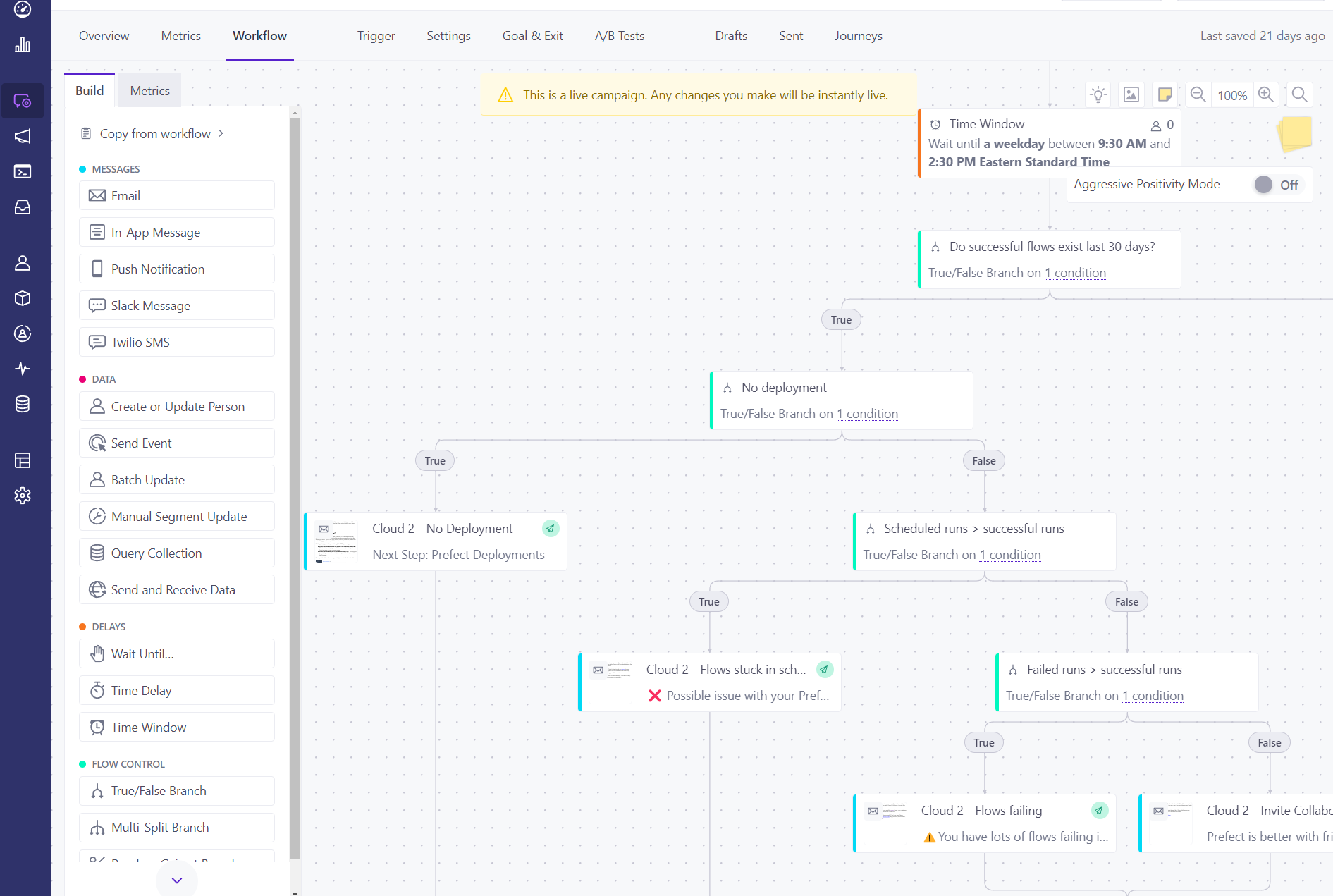Viewport: 1333px width, 896px height.
Task: Open workflow search with the magnifying glass icon
Action: (x=1299, y=94)
